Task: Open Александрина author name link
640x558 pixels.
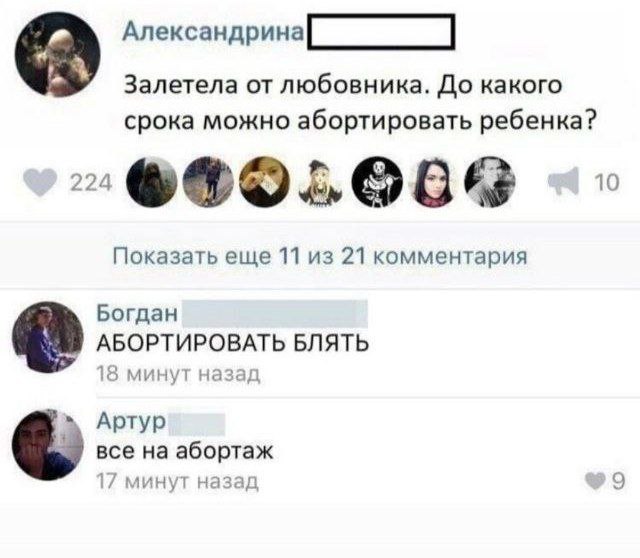Action: tap(213, 32)
